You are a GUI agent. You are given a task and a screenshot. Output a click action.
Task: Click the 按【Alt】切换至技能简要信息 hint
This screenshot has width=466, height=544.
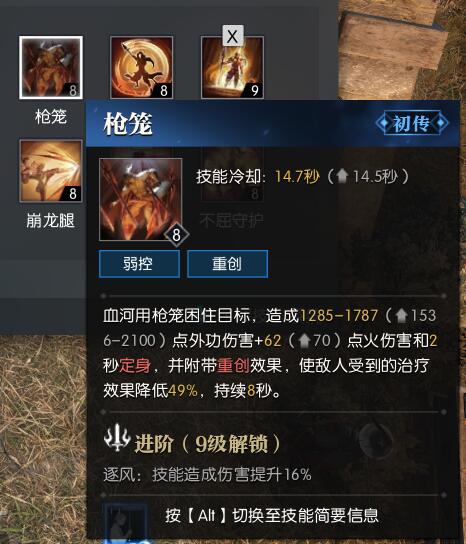click(272, 516)
